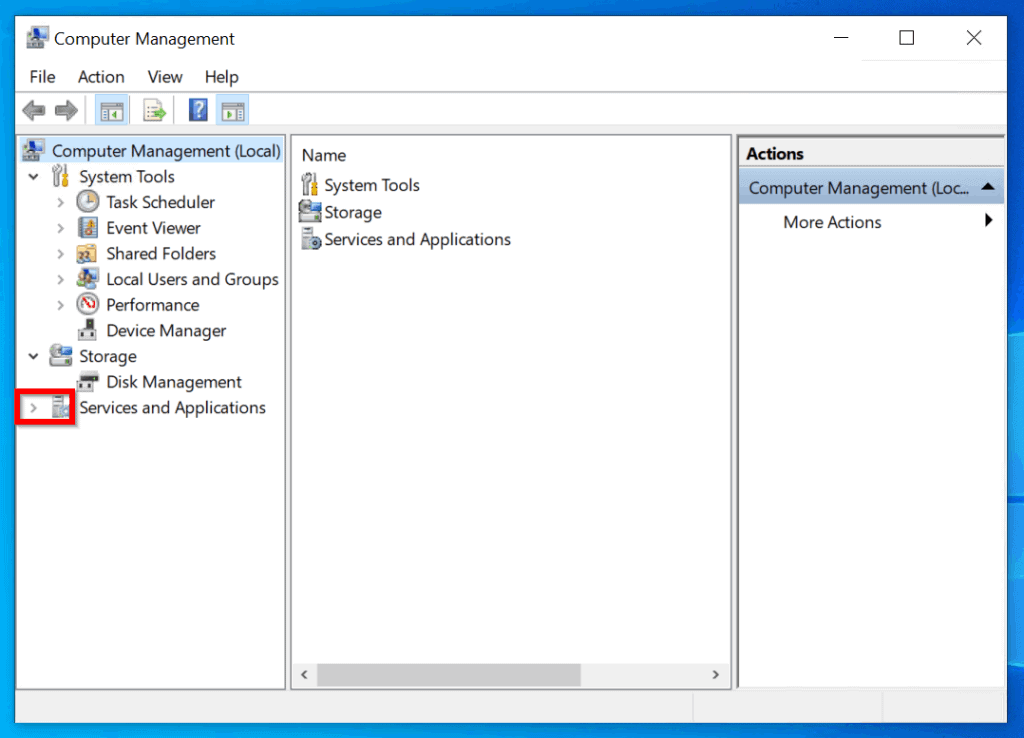Open the Action menu
Image resolution: width=1024 pixels, height=738 pixels.
click(101, 77)
